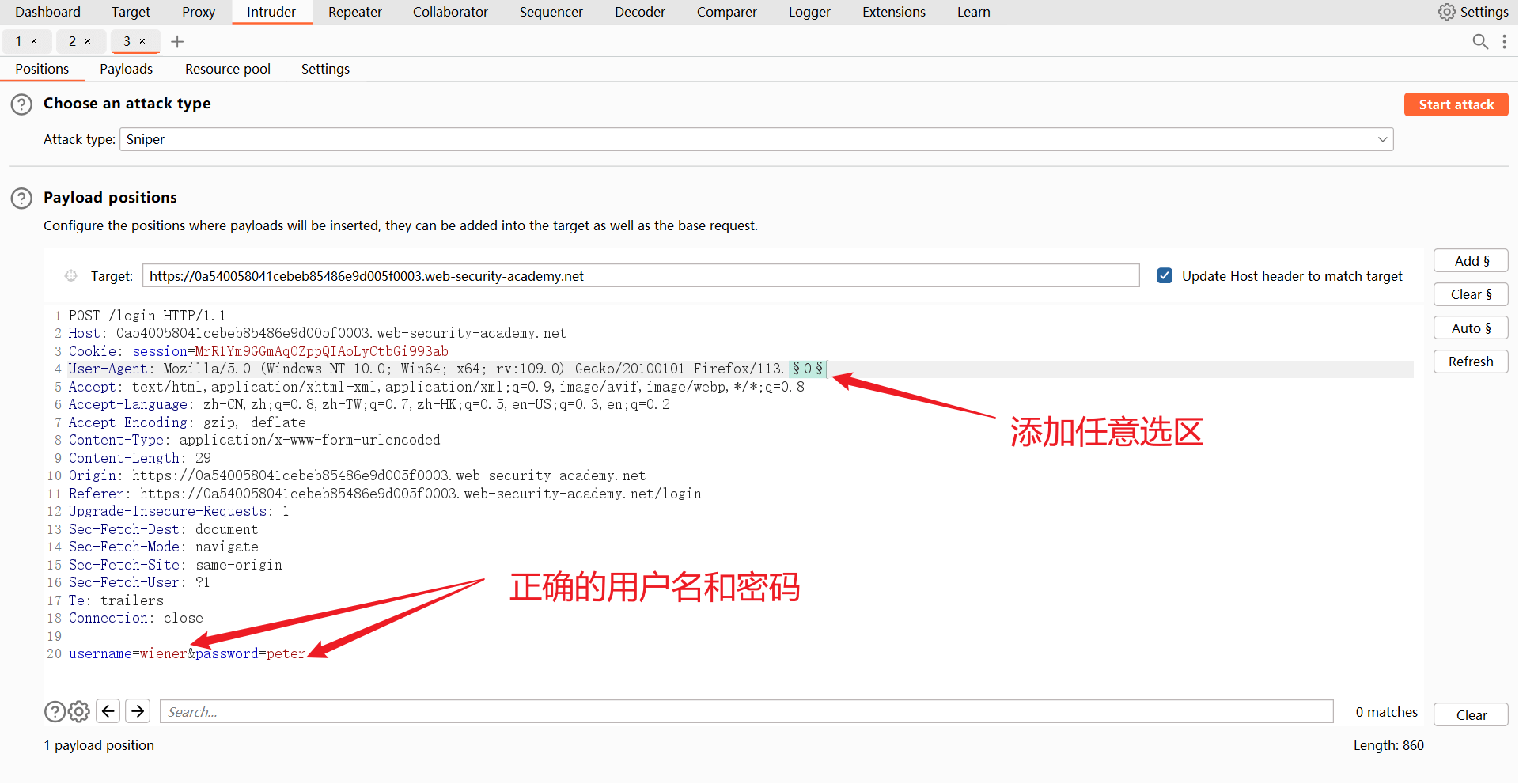Click the Settings gear icon in top bar
Viewport: 1519px width, 784px height.
coord(1446,12)
